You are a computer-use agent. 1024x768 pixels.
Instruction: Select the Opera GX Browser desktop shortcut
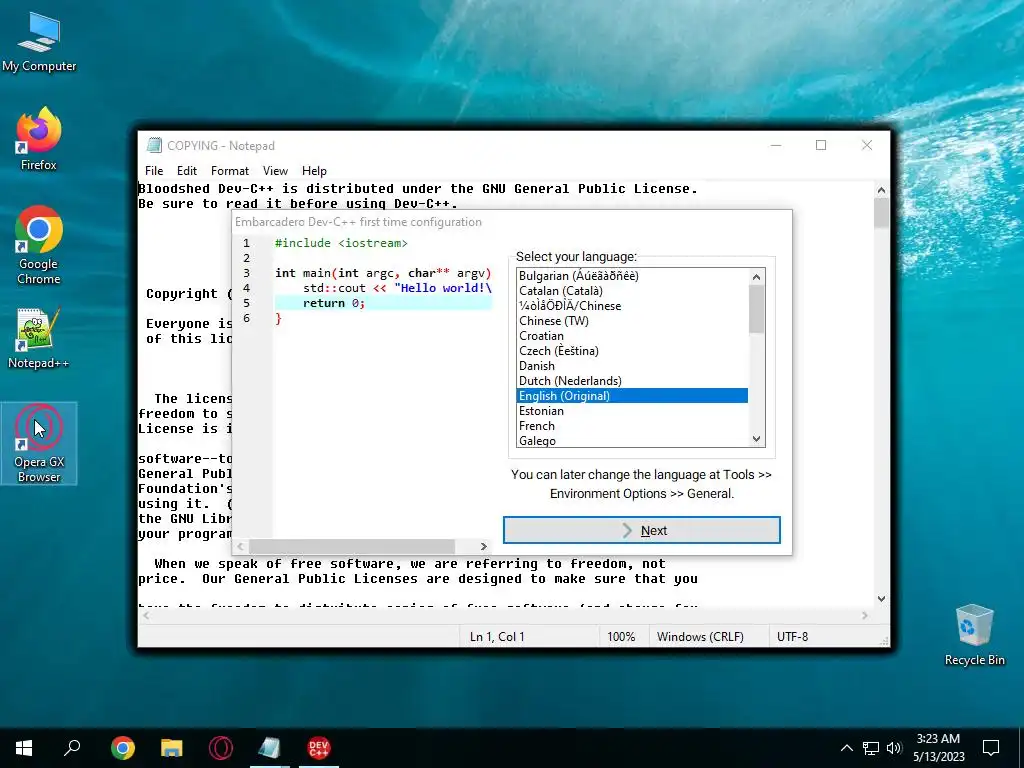coord(39,443)
